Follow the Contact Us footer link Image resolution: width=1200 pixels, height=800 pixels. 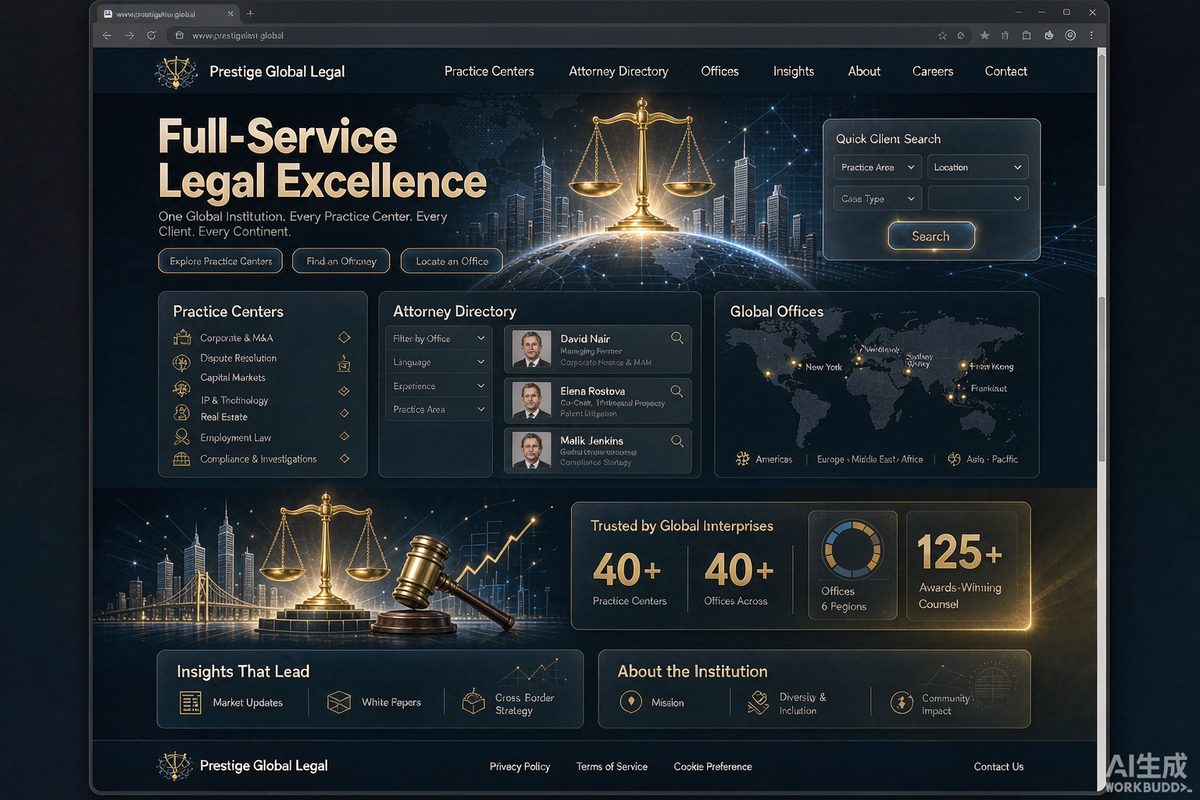coord(999,767)
